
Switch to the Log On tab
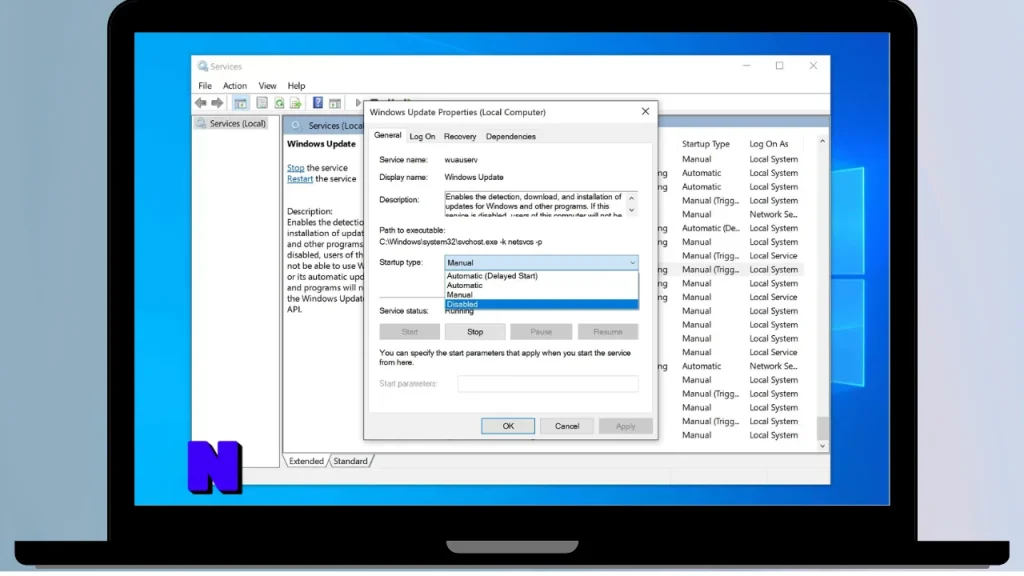(x=422, y=136)
